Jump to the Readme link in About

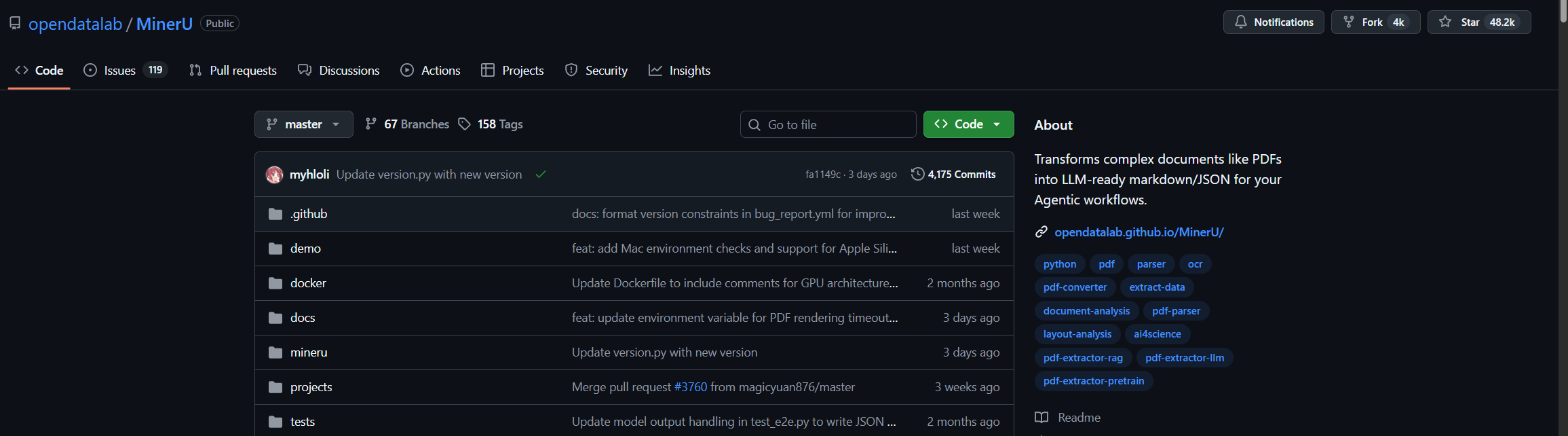point(1068,418)
